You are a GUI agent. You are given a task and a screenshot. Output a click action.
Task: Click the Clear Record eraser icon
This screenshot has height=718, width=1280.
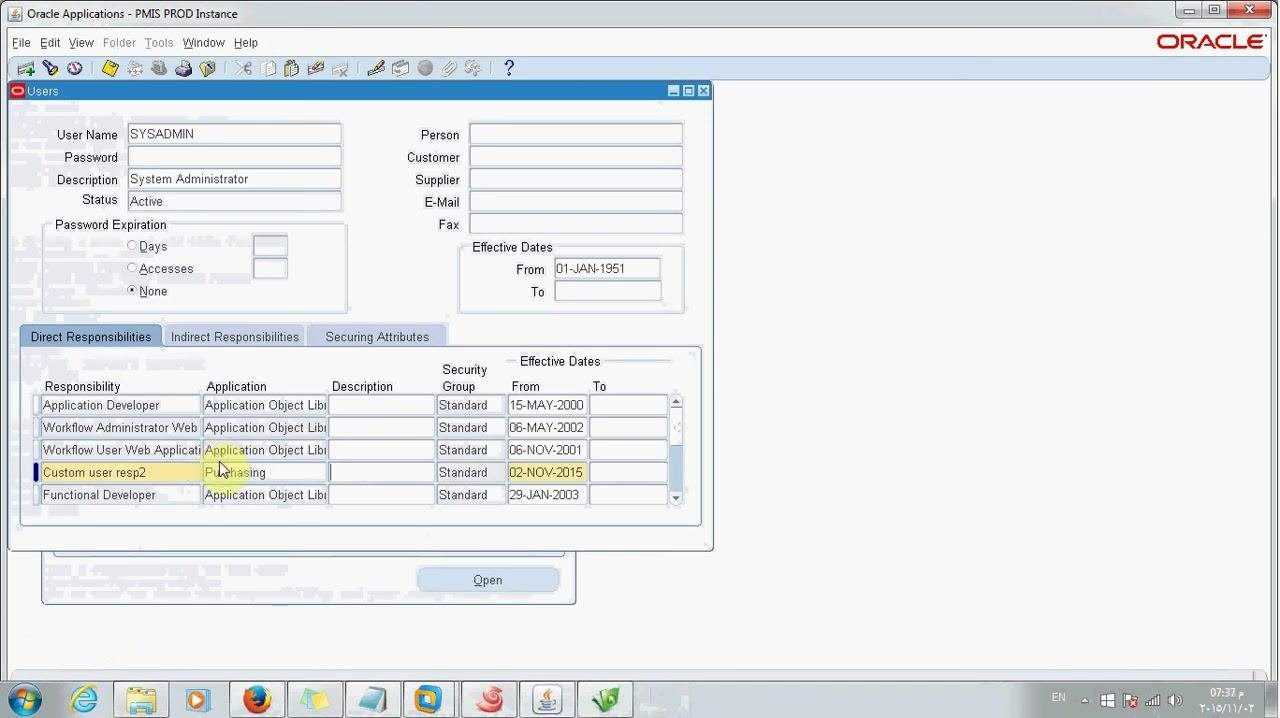tap(316, 68)
